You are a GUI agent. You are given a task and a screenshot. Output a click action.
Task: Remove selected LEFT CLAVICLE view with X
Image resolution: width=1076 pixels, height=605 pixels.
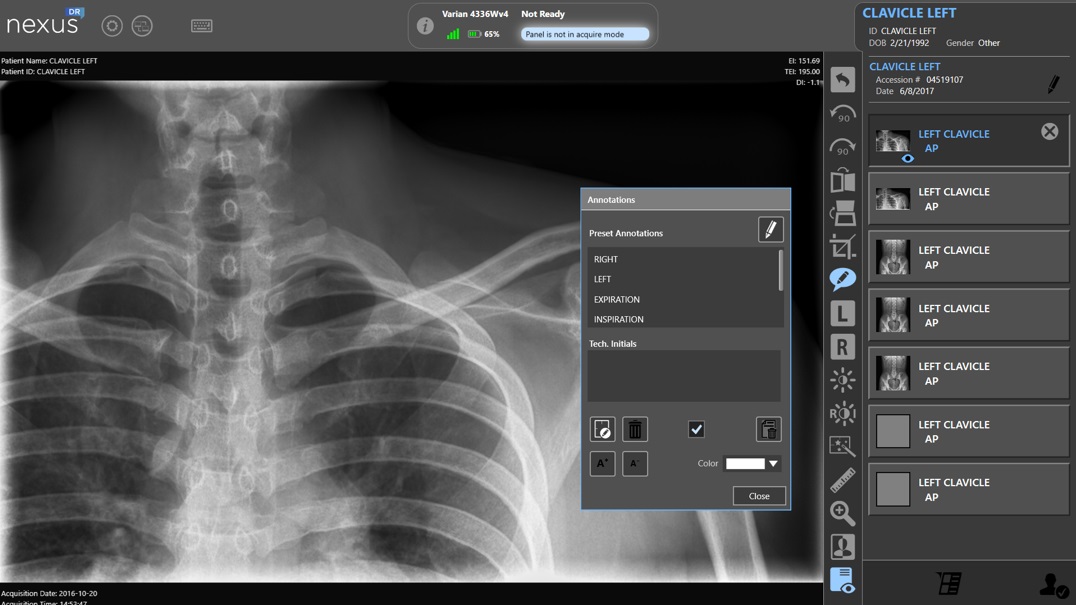[x=1049, y=132]
